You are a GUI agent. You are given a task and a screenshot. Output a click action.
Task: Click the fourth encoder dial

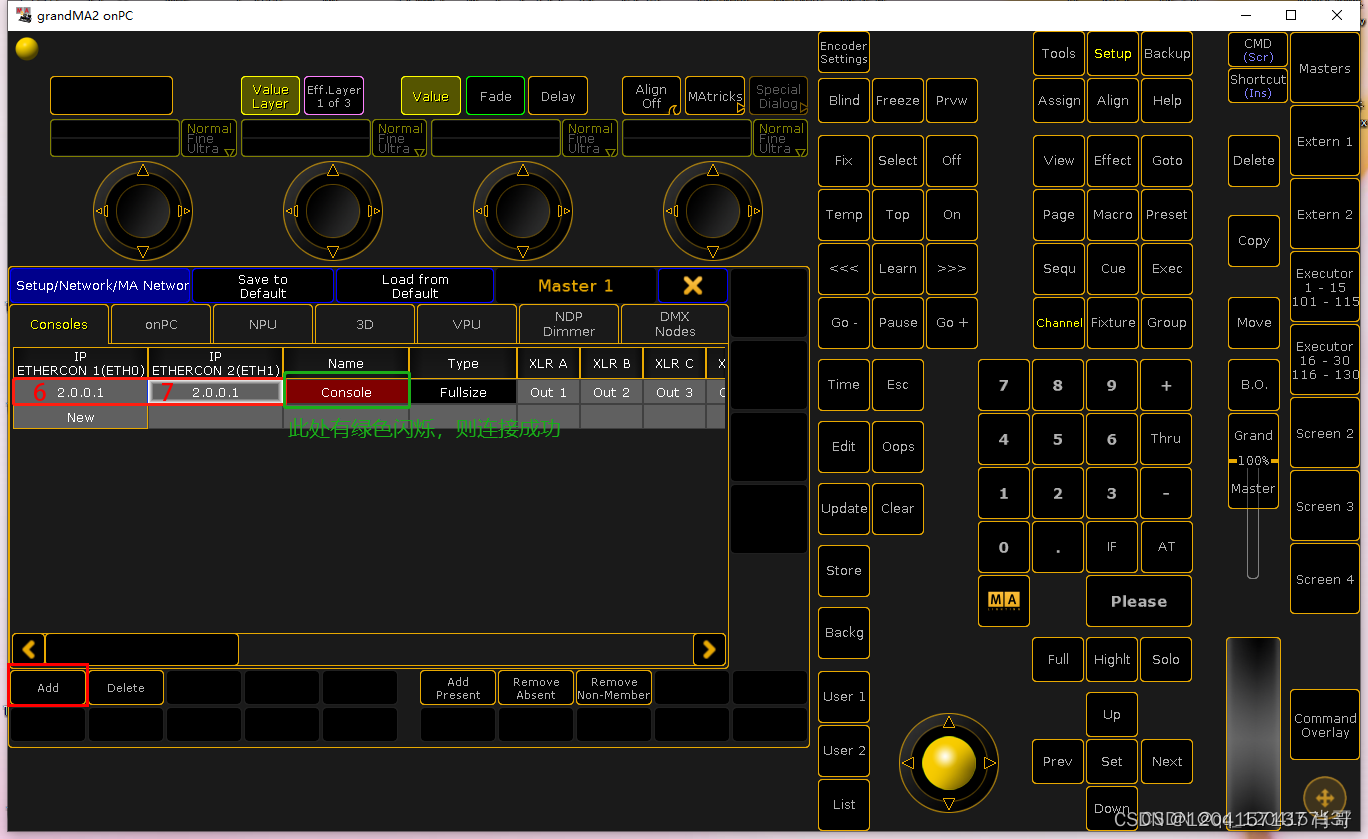[713, 211]
